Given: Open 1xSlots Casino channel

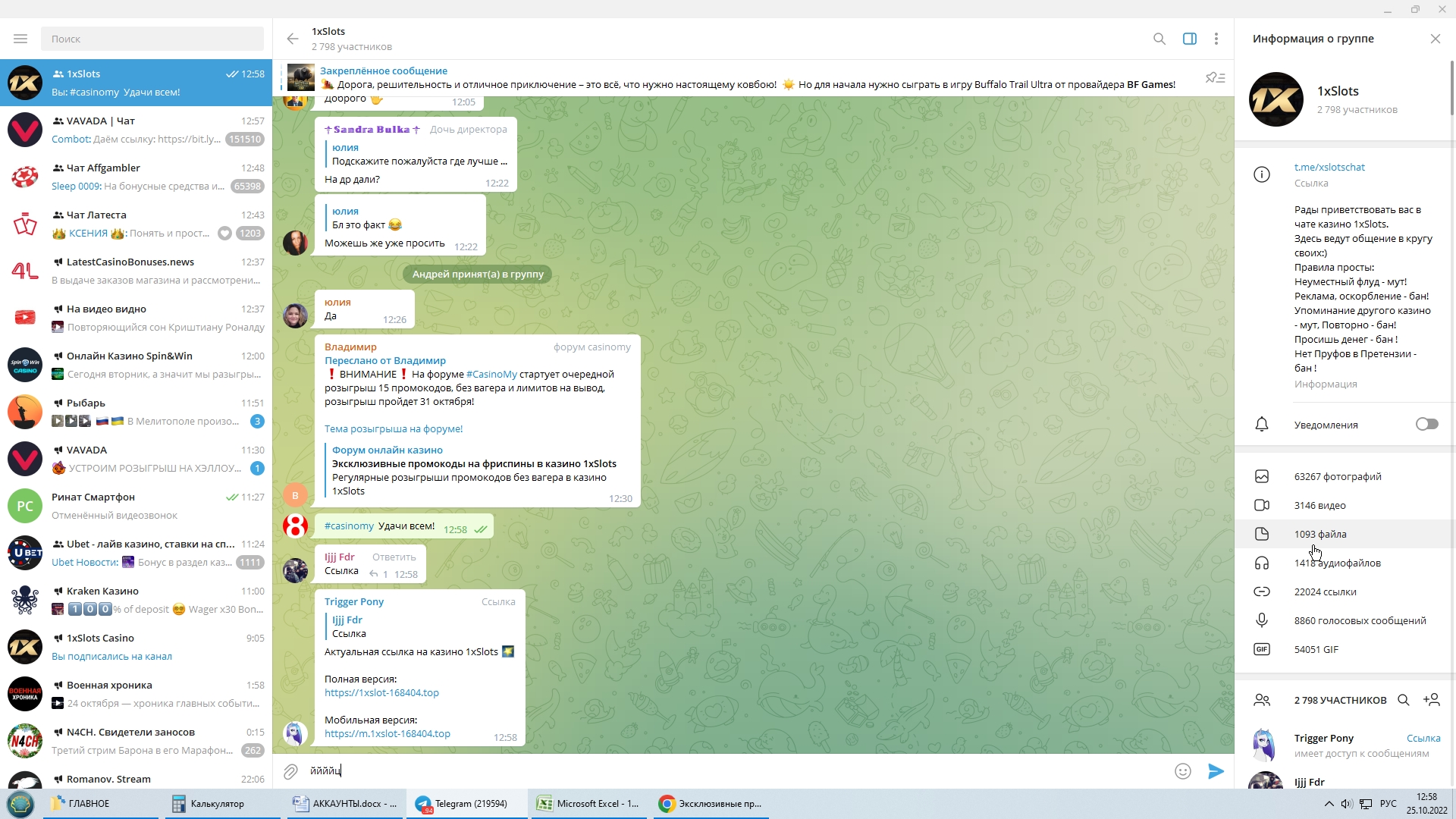Looking at the screenshot, I should tap(136, 647).
